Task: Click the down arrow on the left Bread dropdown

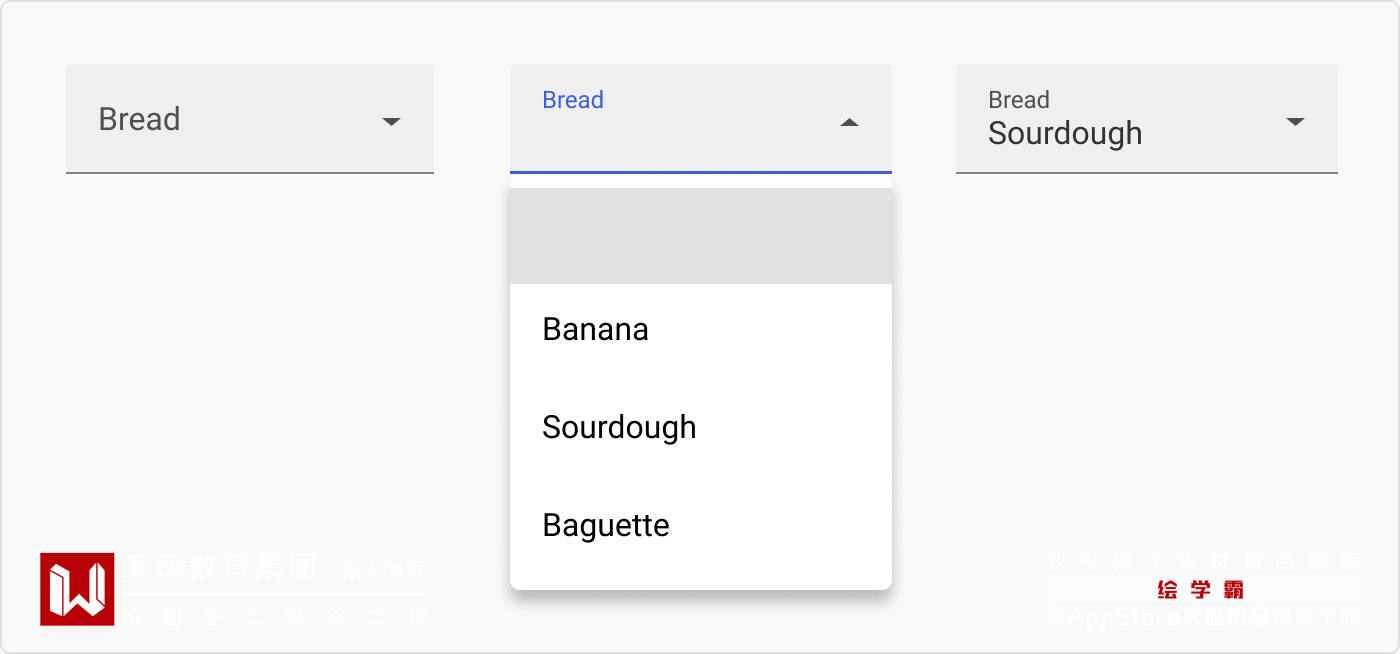Action: (391, 122)
